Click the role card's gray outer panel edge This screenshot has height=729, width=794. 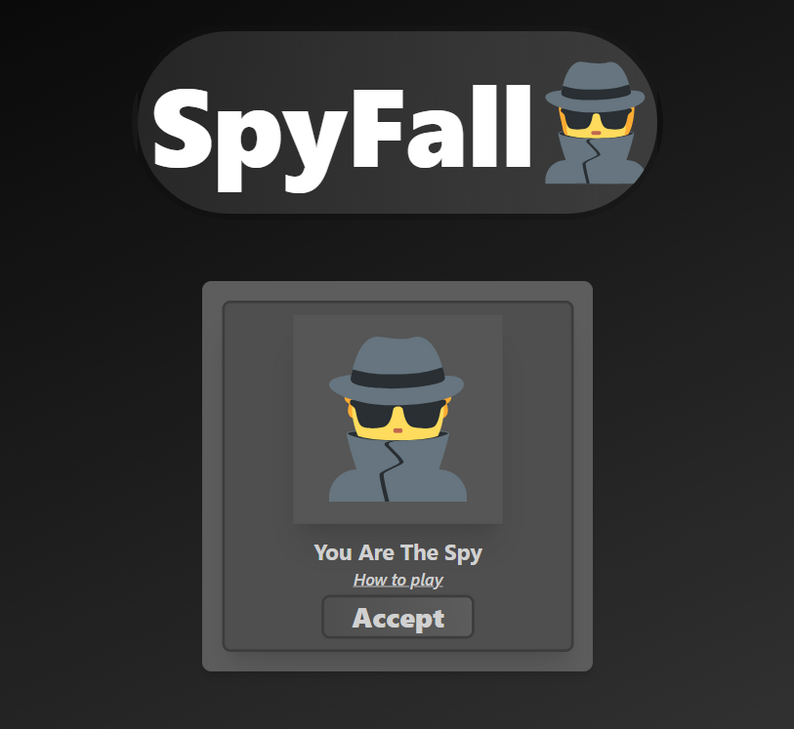click(212, 476)
